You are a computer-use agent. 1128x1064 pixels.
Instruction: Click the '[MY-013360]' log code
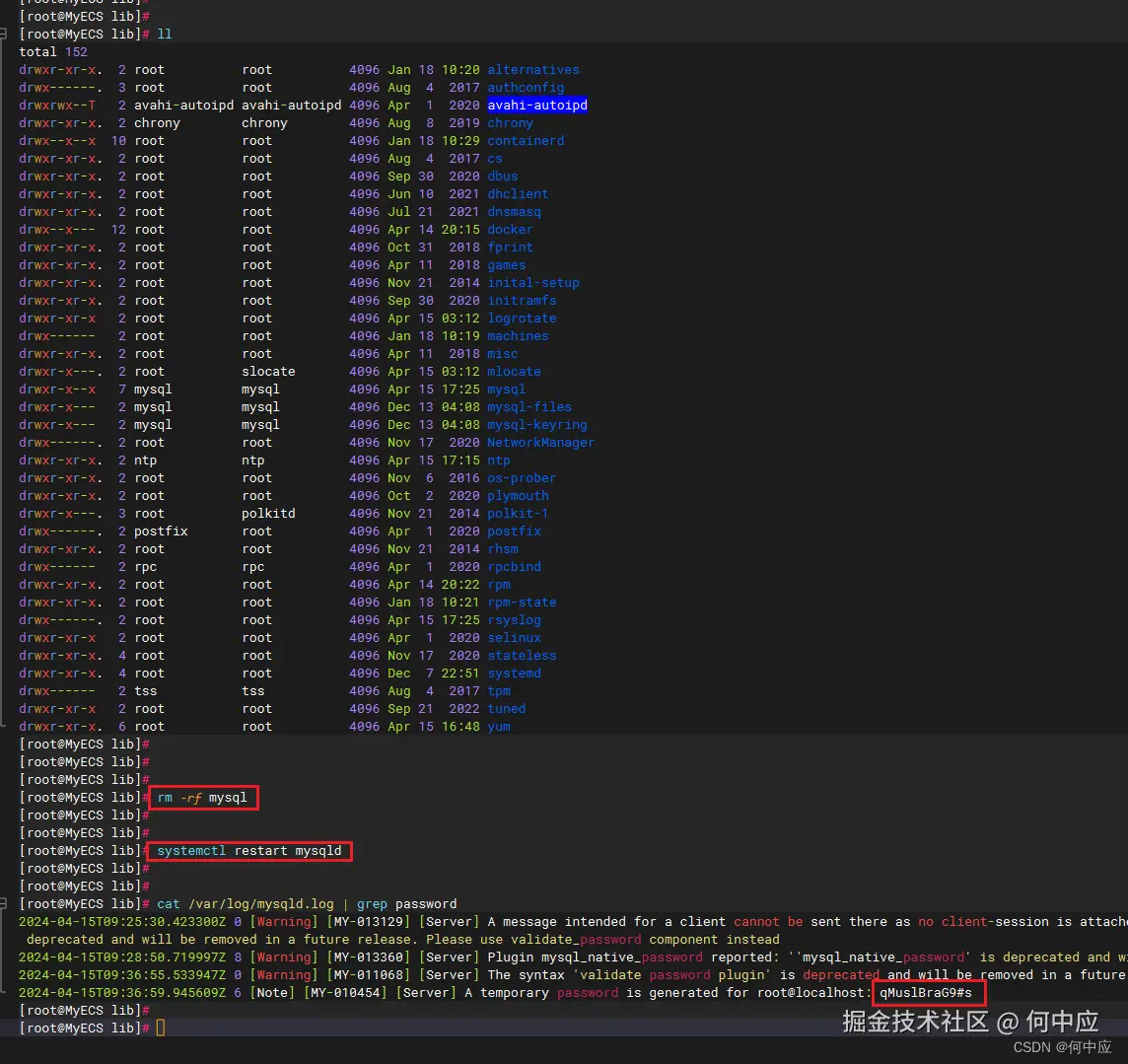[369, 957]
